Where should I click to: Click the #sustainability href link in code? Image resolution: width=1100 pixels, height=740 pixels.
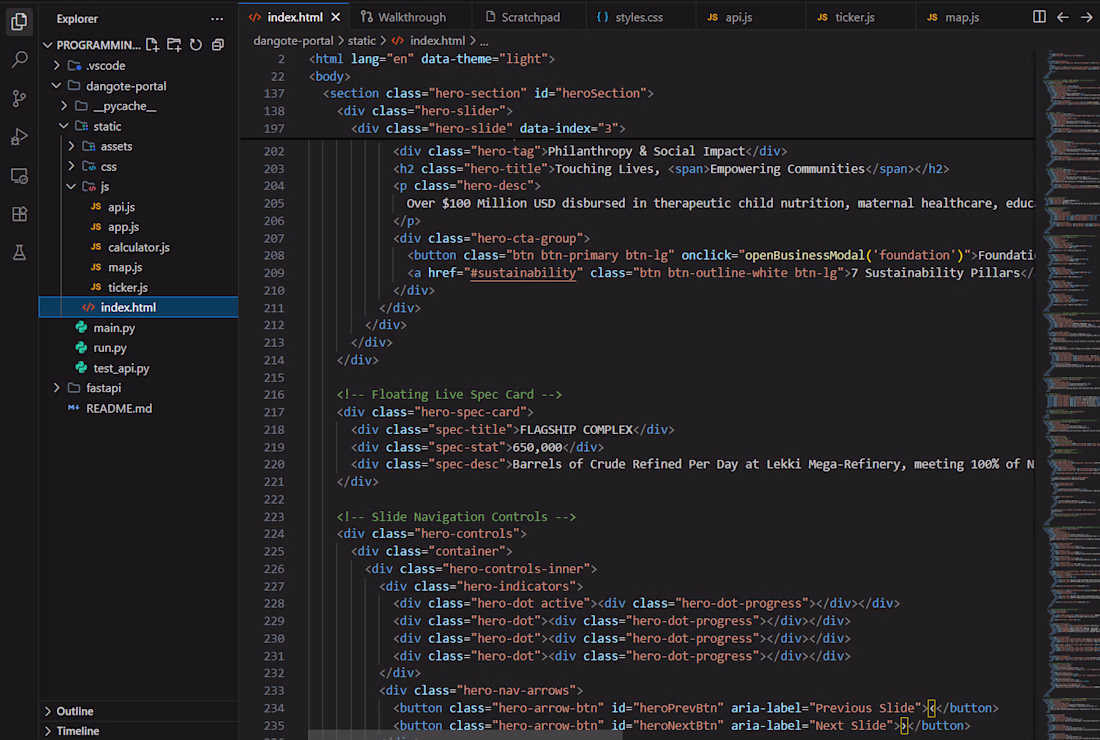tap(523, 273)
